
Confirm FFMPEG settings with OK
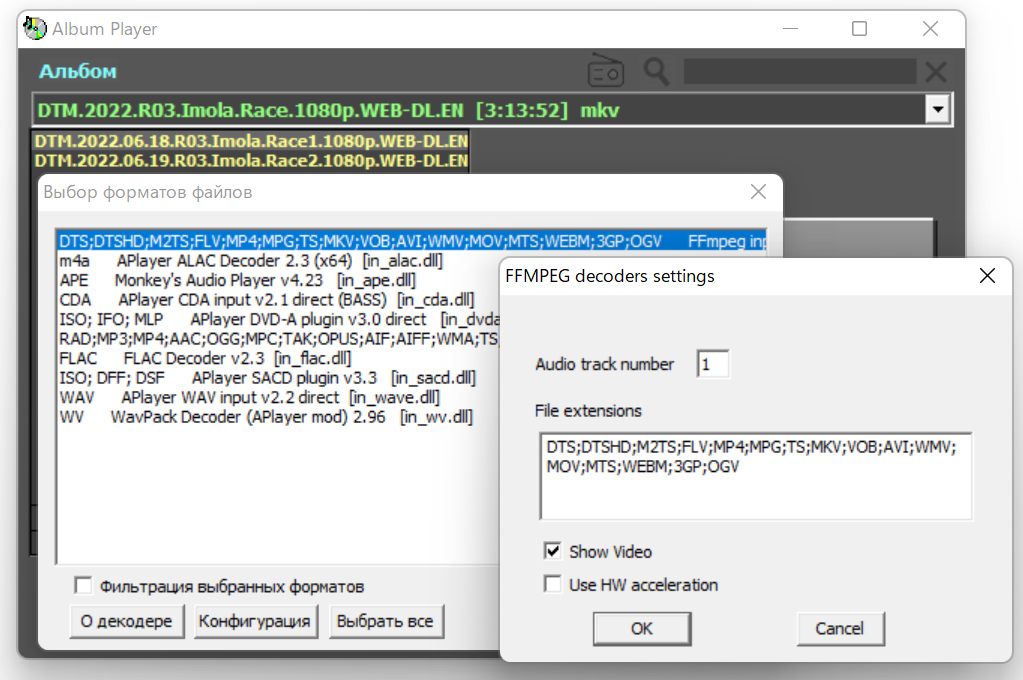pos(642,628)
